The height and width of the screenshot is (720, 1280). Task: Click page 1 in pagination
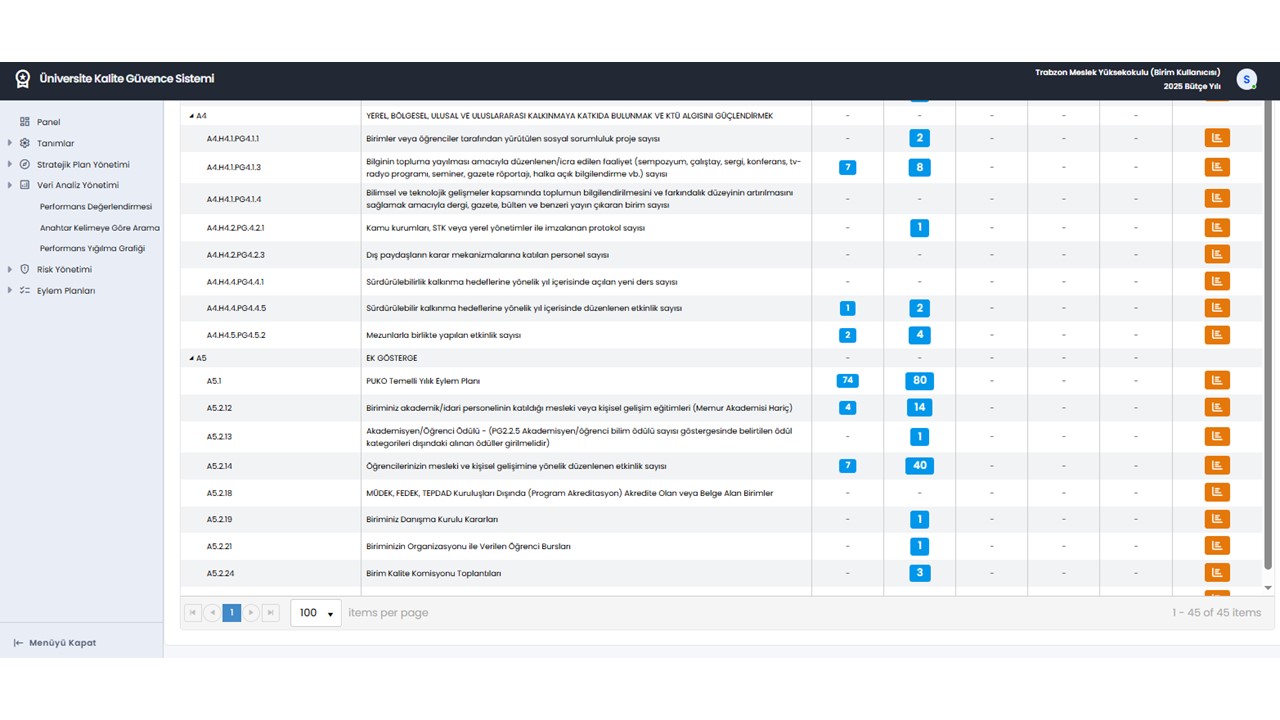232,613
